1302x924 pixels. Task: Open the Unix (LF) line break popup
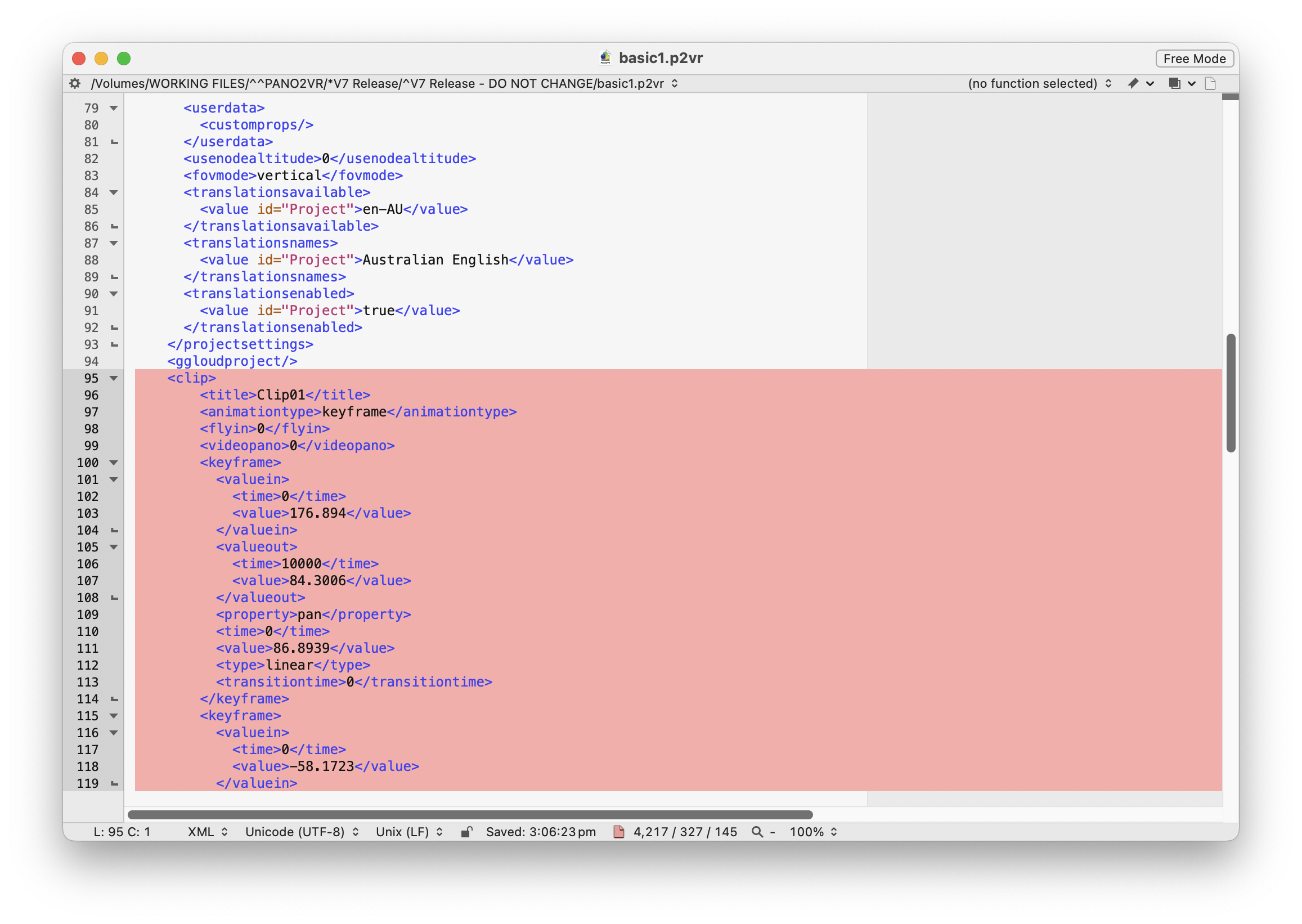click(x=409, y=832)
